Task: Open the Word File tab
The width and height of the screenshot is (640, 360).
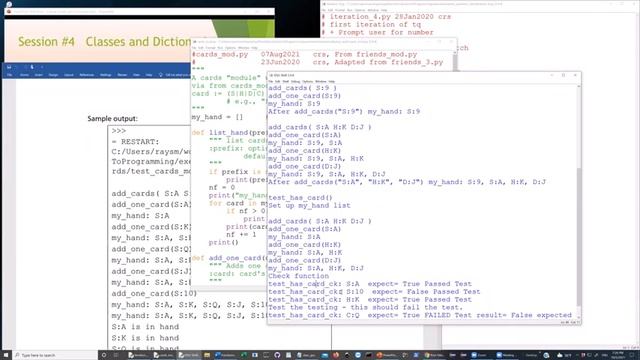Action: click(9, 75)
